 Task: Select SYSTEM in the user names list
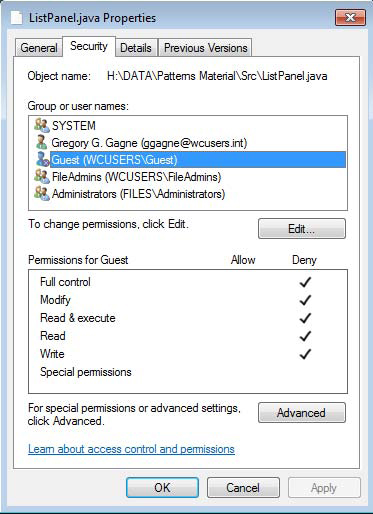pyautogui.click(x=74, y=126)
